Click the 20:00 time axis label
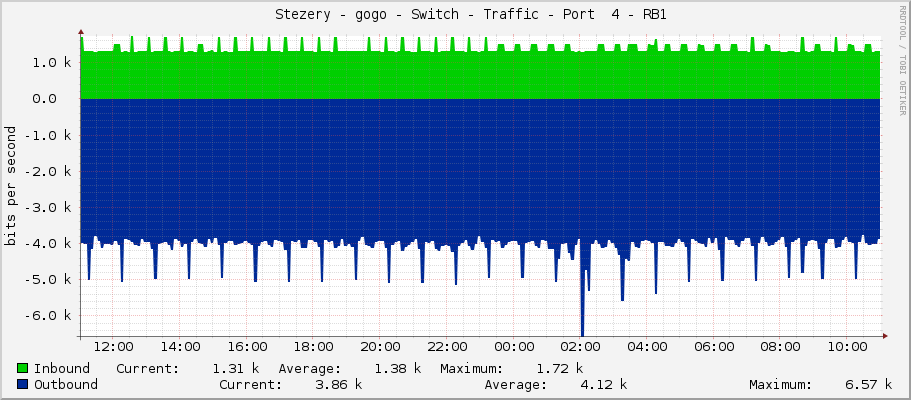The image size is (911, 400). tap(379, 347)
